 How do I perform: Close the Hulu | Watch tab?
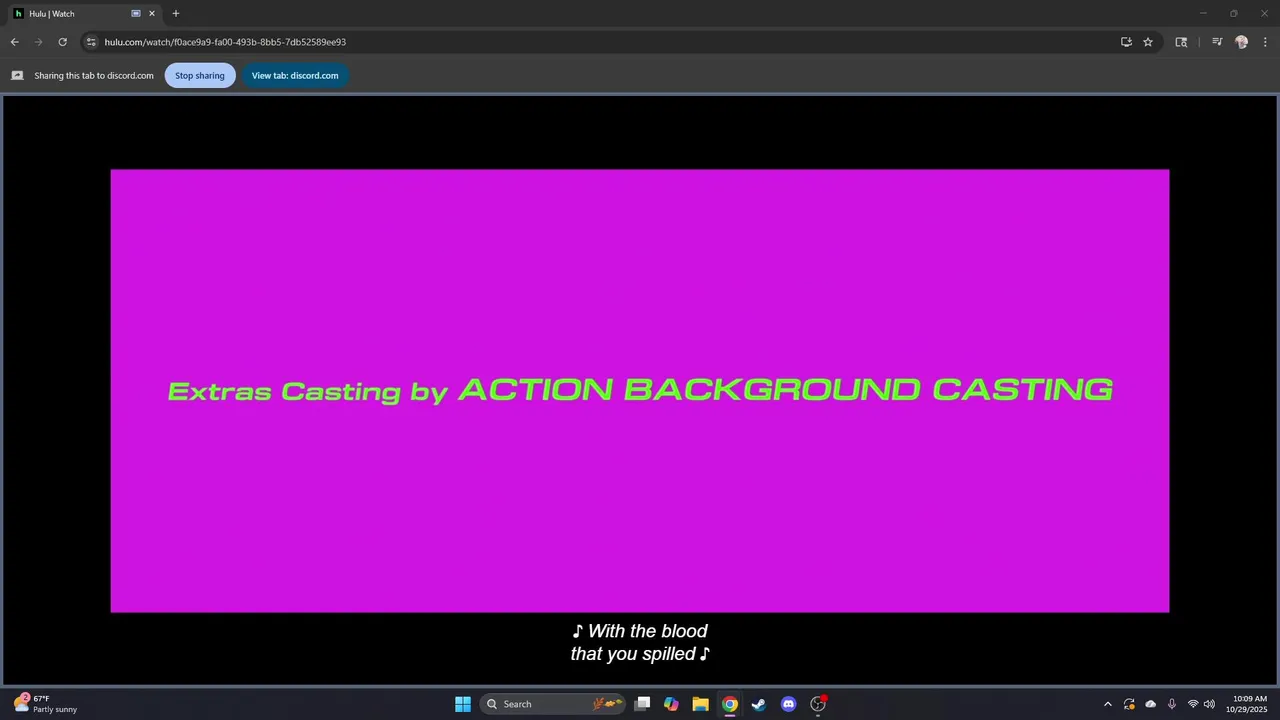point(152,14)
